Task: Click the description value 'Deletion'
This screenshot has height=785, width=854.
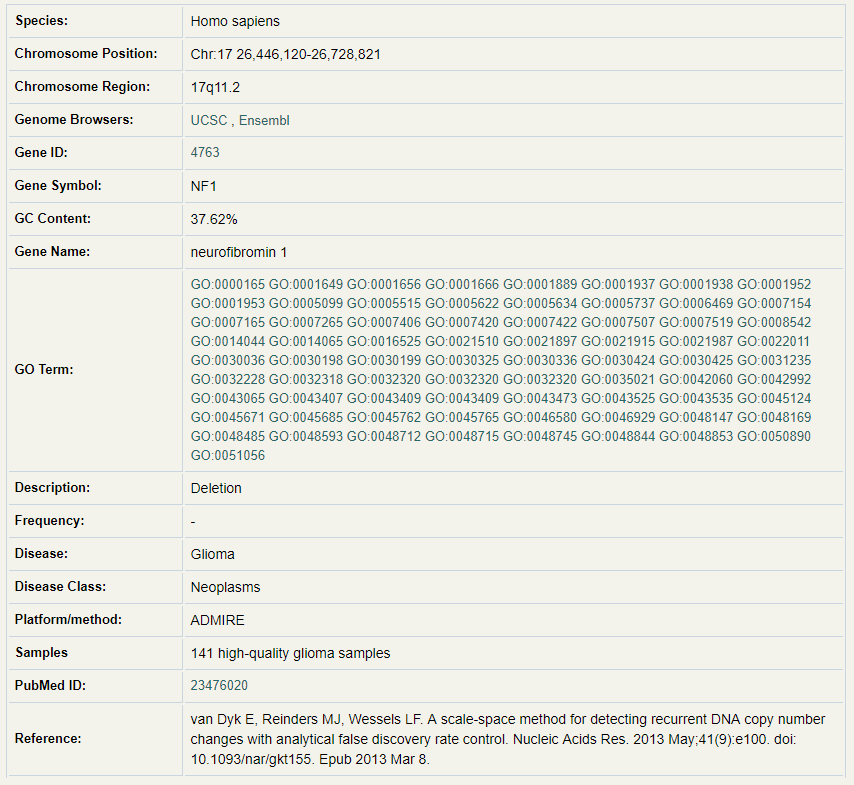Action: point(216,488)
